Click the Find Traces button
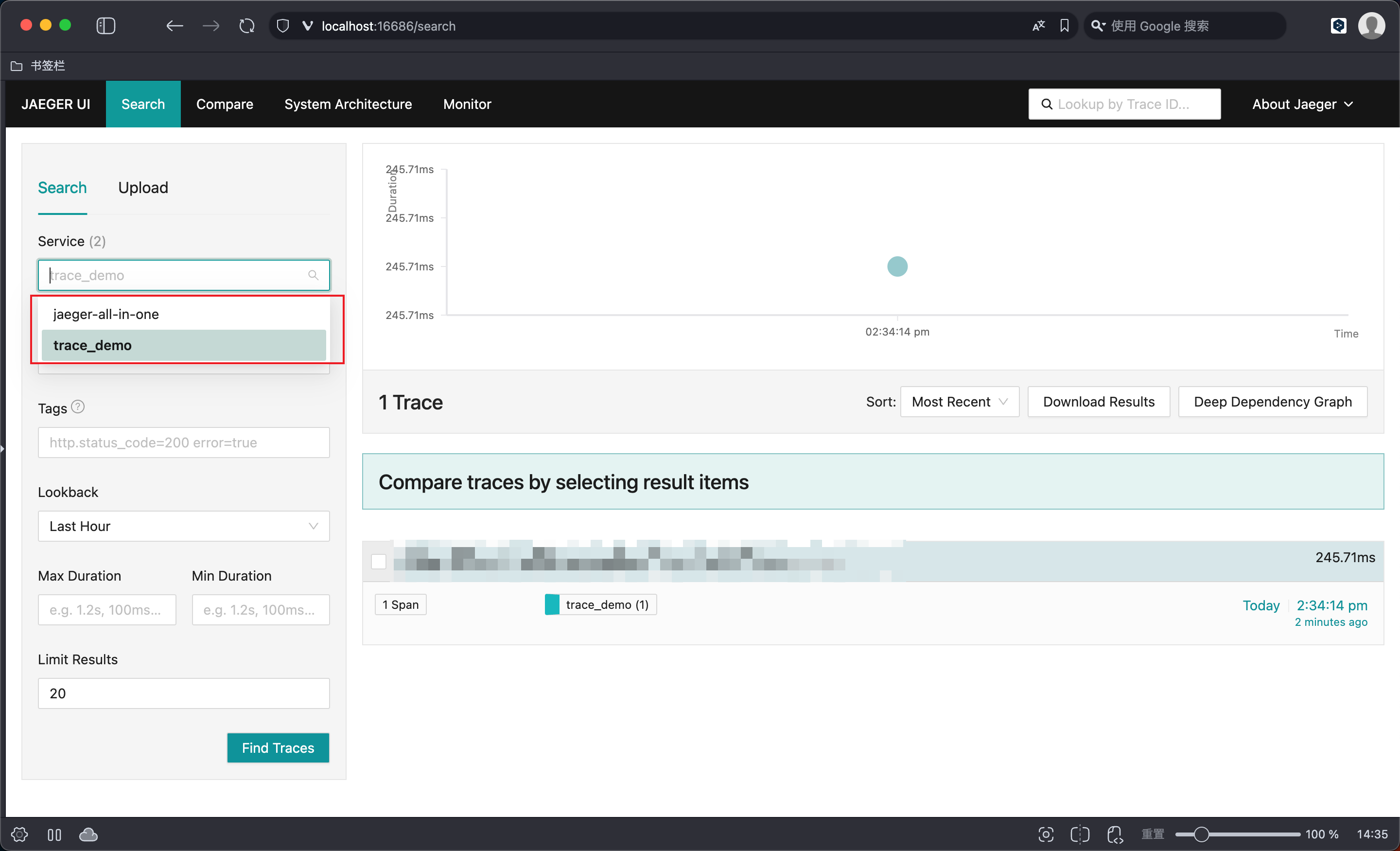1400x851 pixels. click(x=278, y=747)
